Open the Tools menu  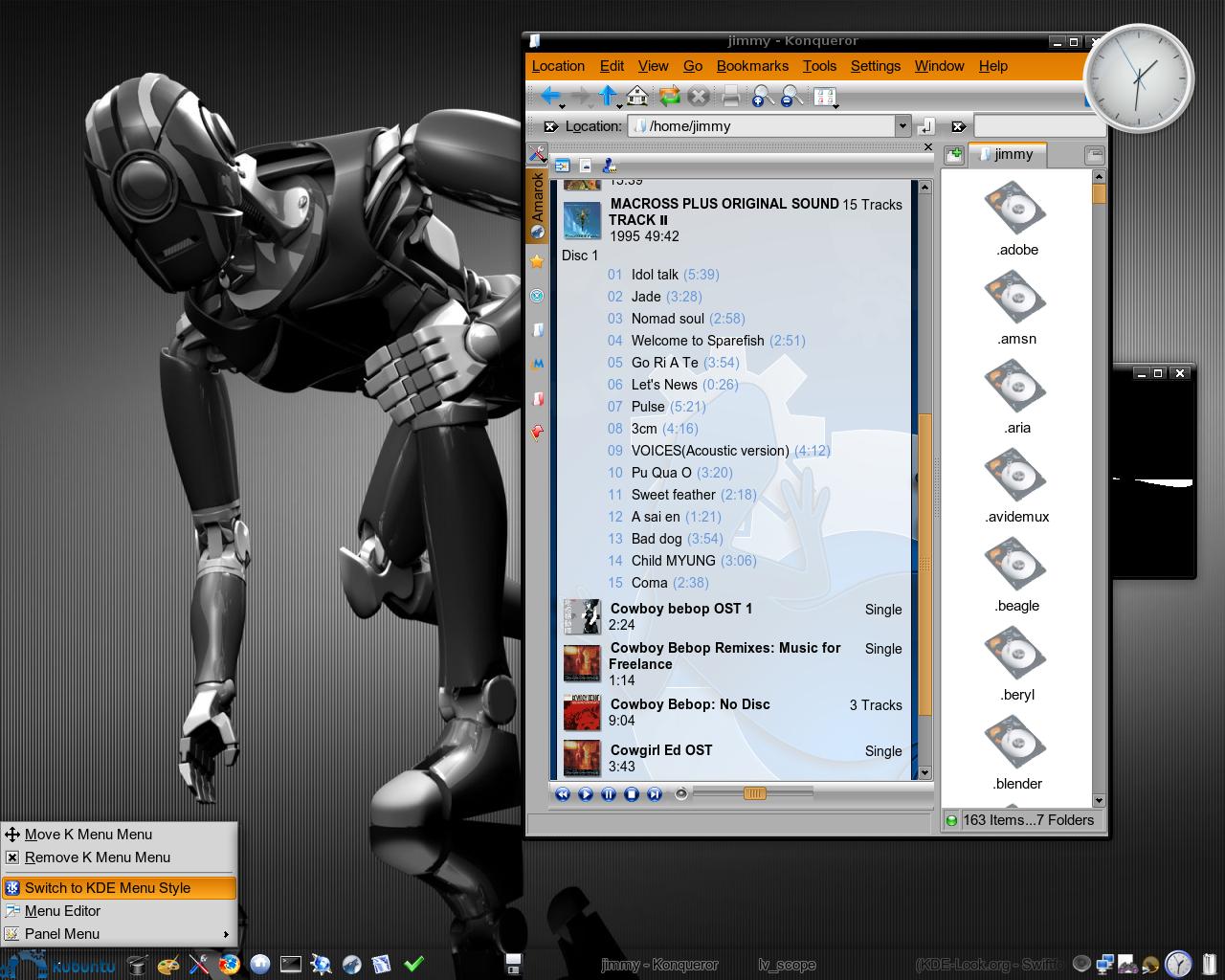point(819,66)
